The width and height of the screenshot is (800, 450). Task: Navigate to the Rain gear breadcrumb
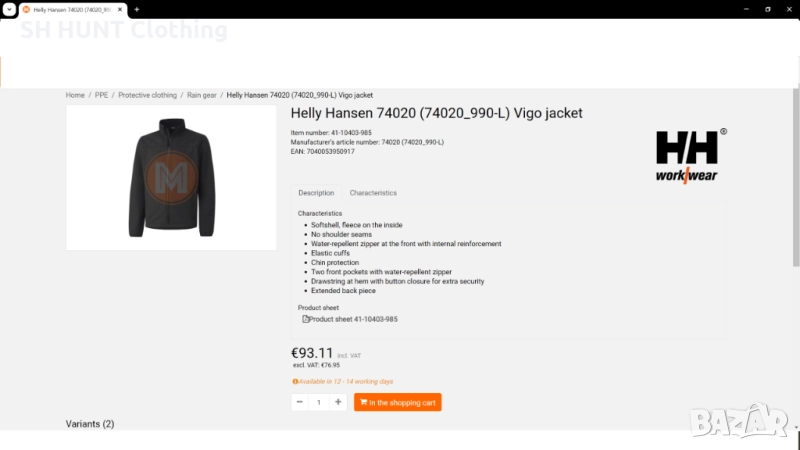tap(202, 95)
